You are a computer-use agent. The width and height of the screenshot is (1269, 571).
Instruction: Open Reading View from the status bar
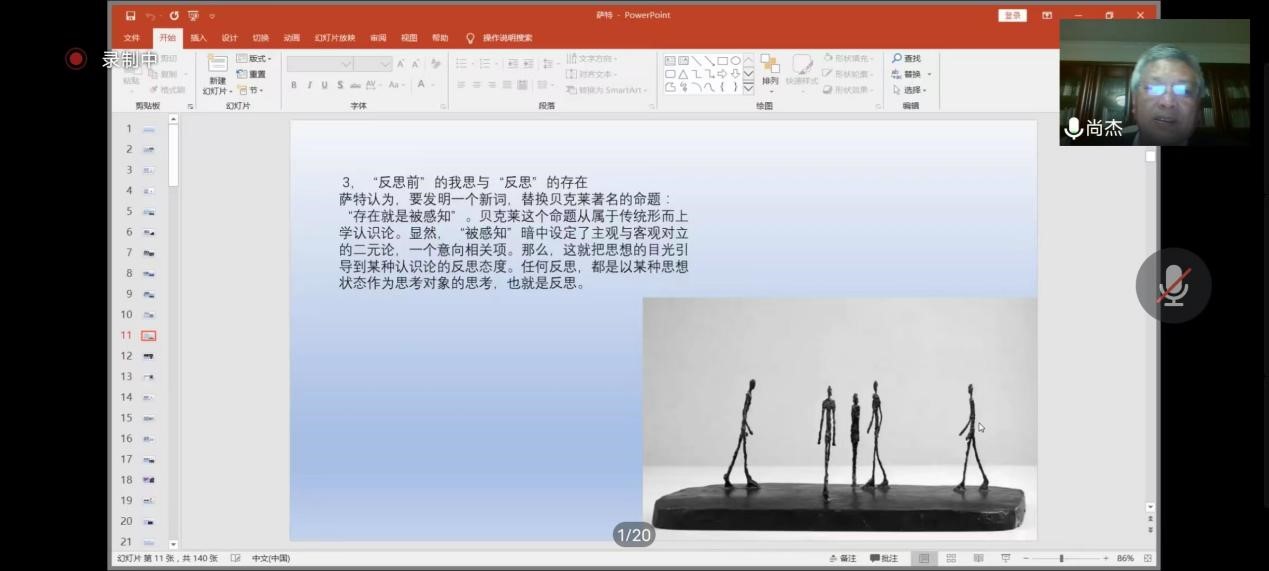point(978,558)
